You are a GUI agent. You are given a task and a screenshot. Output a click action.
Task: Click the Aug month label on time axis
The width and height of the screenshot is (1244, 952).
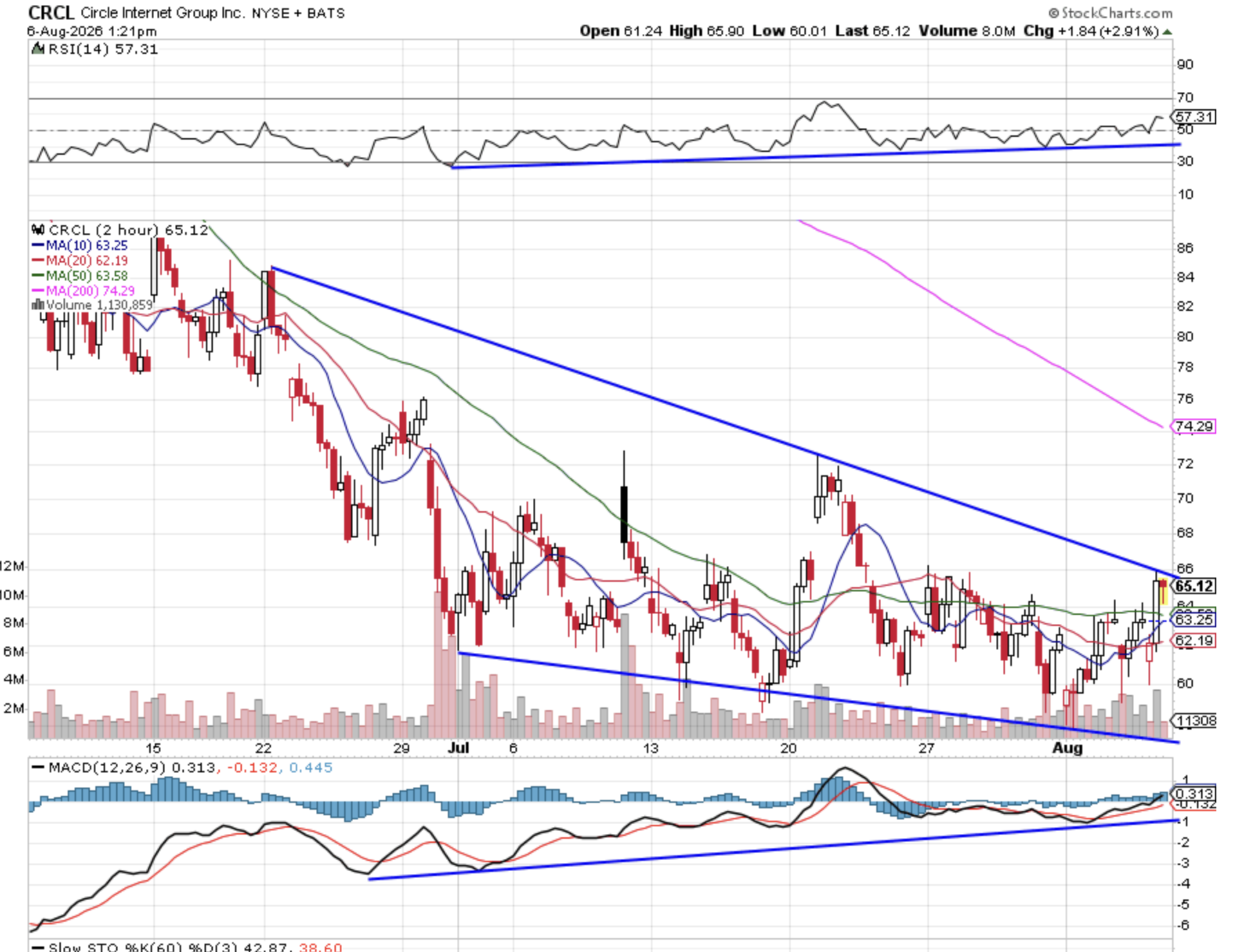(1067, 748)
